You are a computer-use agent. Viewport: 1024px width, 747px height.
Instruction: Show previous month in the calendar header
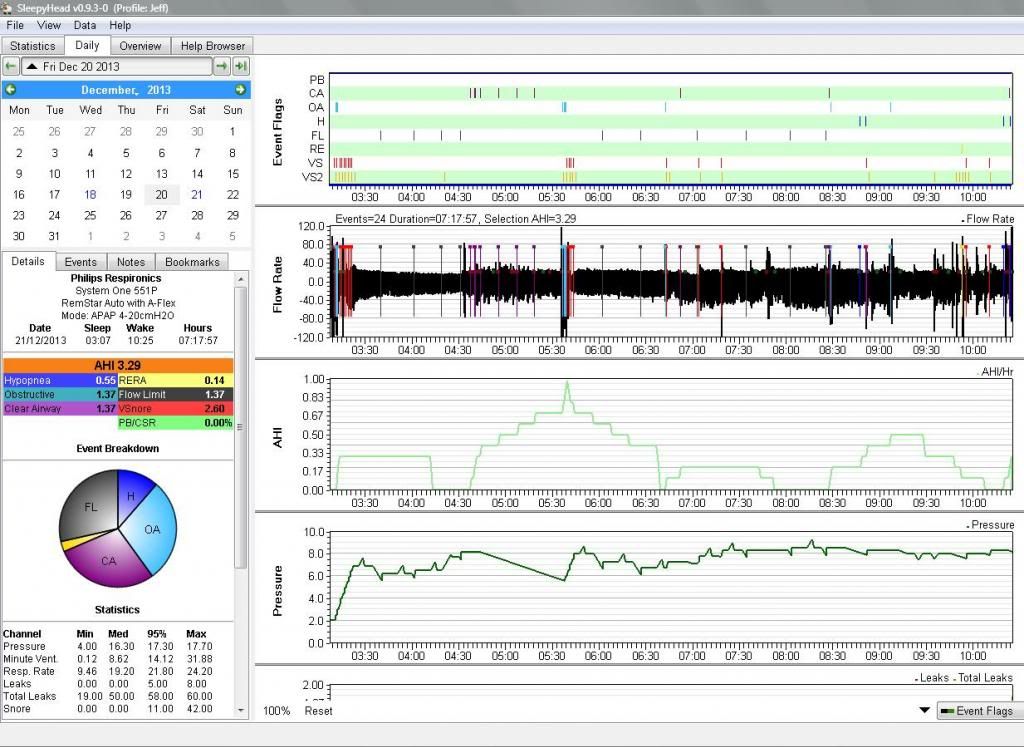tap(10, 89)
